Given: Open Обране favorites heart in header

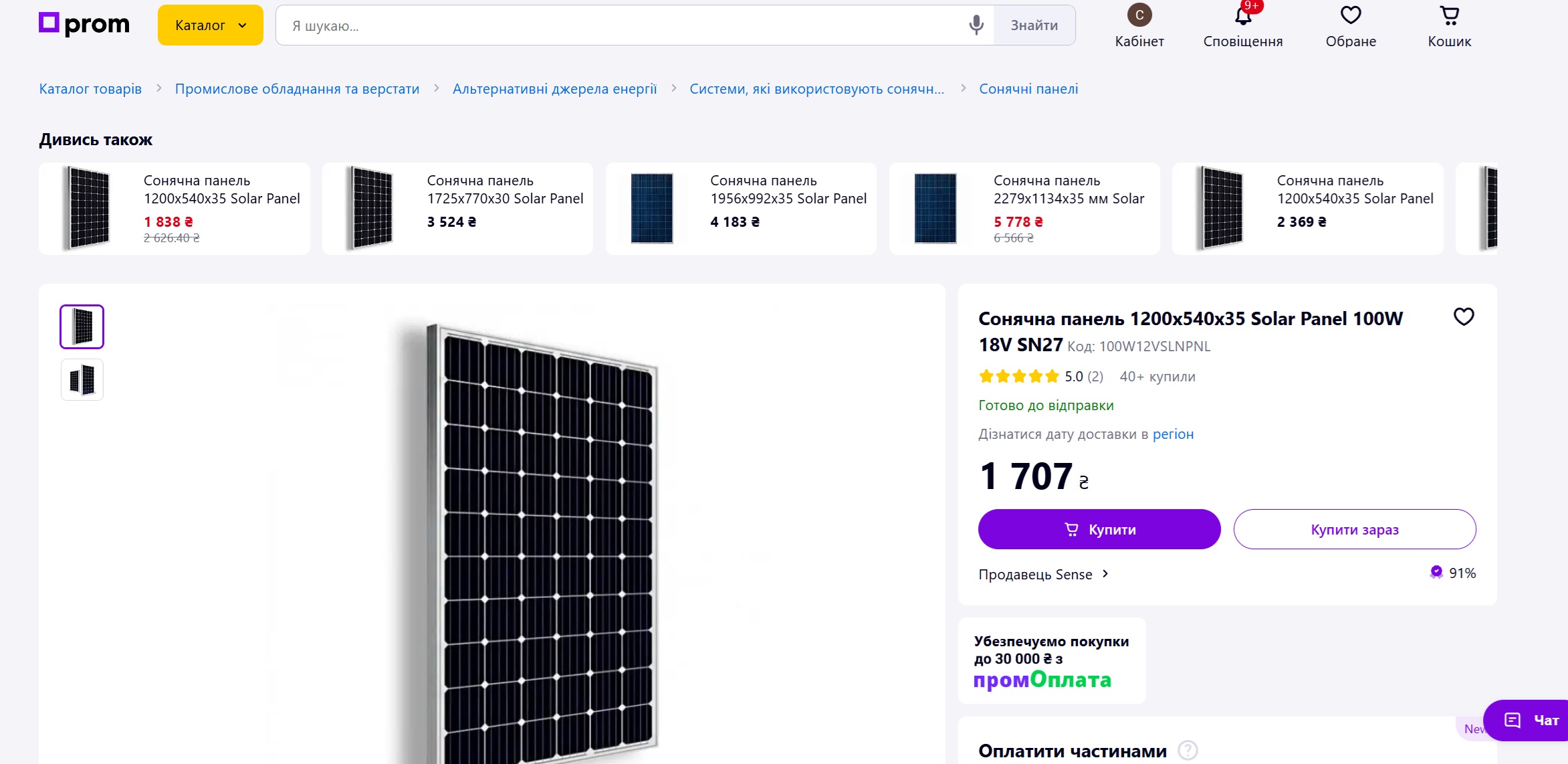Looking at the screenshot, I should (1351, 26).
